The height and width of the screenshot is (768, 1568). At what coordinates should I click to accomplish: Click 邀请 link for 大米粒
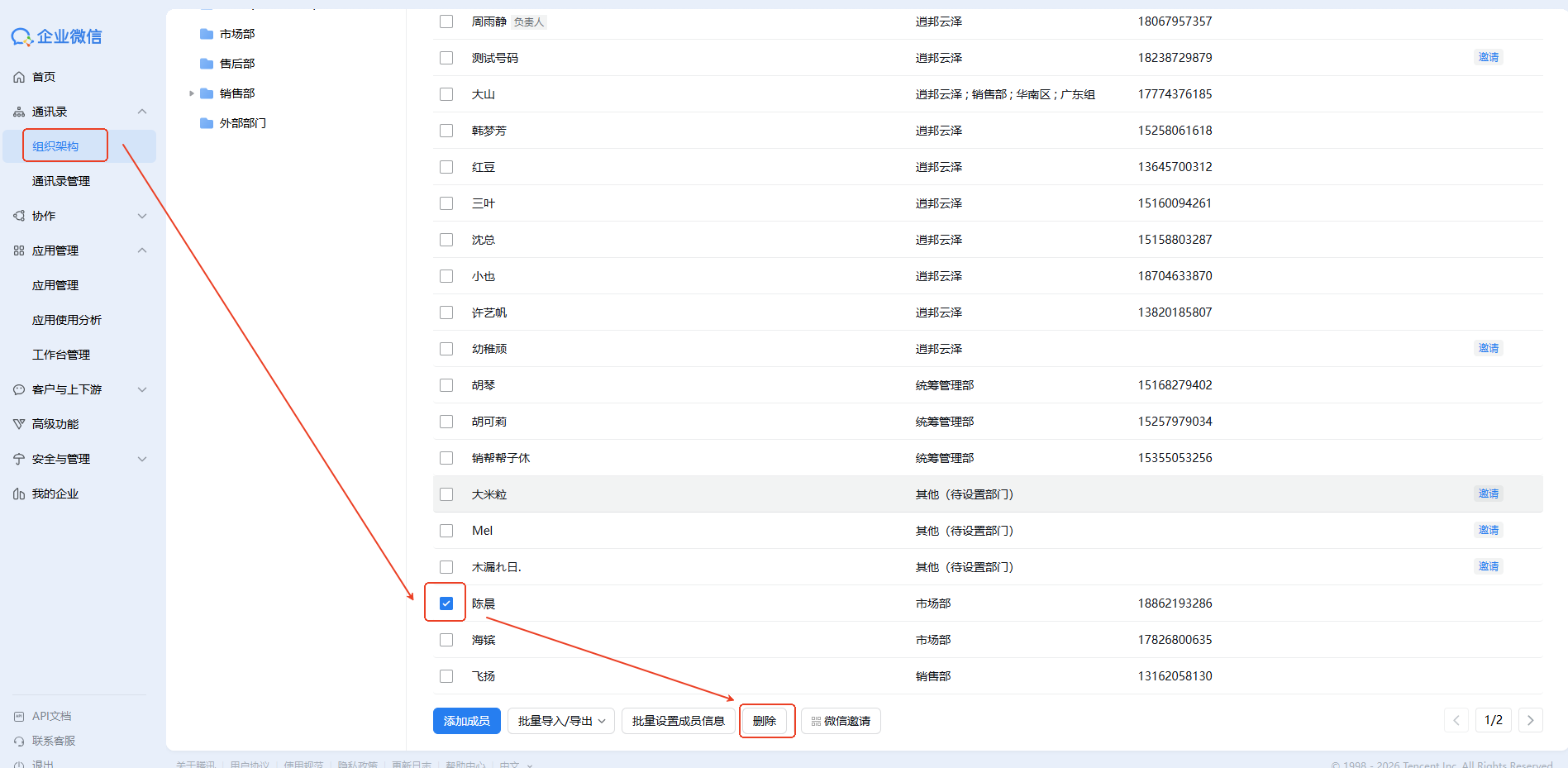click(x=1488, y=494)
